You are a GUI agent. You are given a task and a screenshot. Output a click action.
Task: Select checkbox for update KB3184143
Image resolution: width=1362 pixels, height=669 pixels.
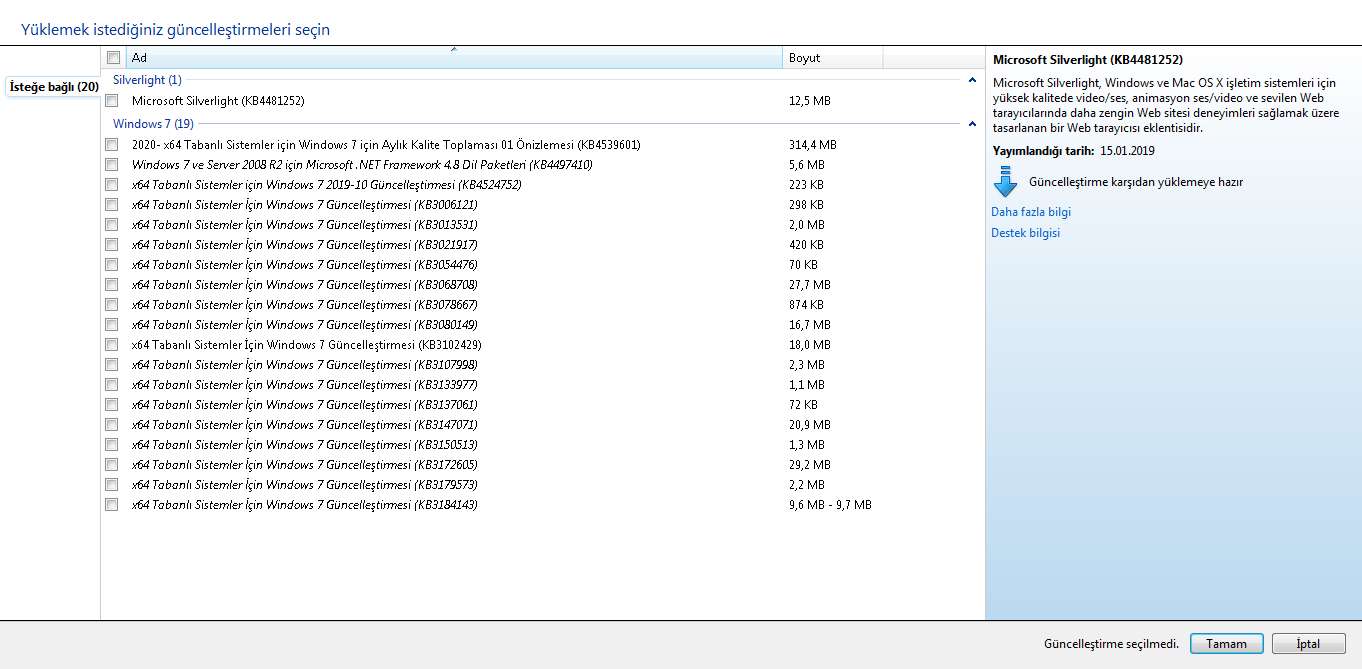pos(111,505)
